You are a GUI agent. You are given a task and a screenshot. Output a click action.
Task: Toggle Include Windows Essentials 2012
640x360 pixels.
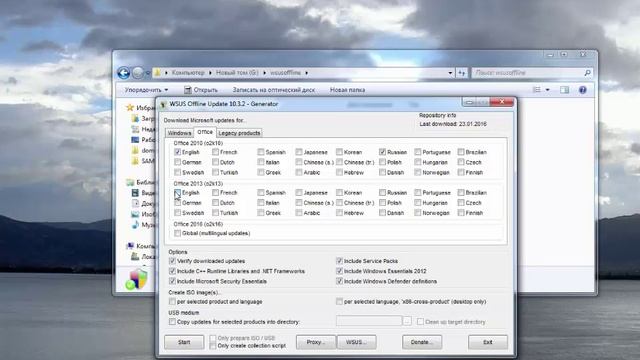[x=339, y=271]
